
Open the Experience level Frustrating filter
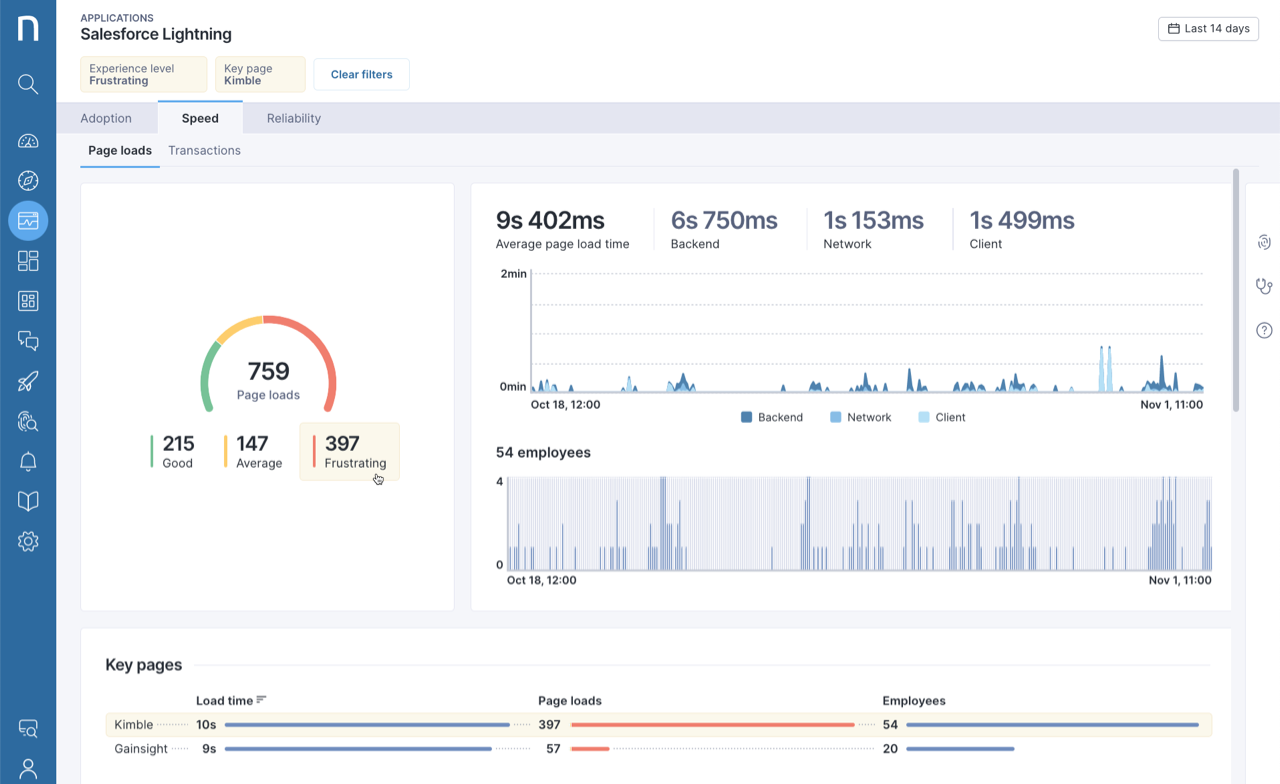(x=143, y=74)
